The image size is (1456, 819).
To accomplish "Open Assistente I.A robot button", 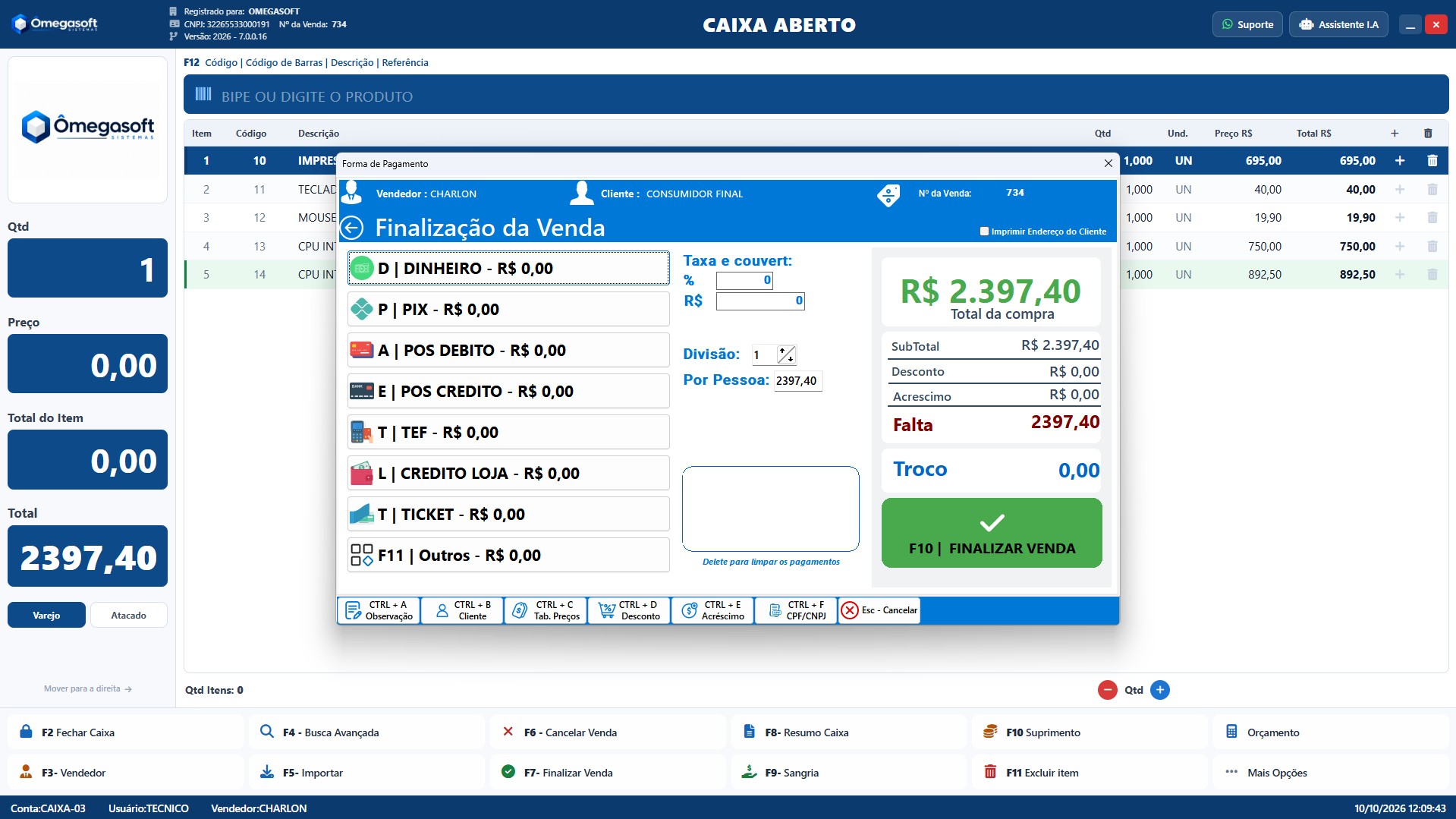I will tap(1338, 24).
